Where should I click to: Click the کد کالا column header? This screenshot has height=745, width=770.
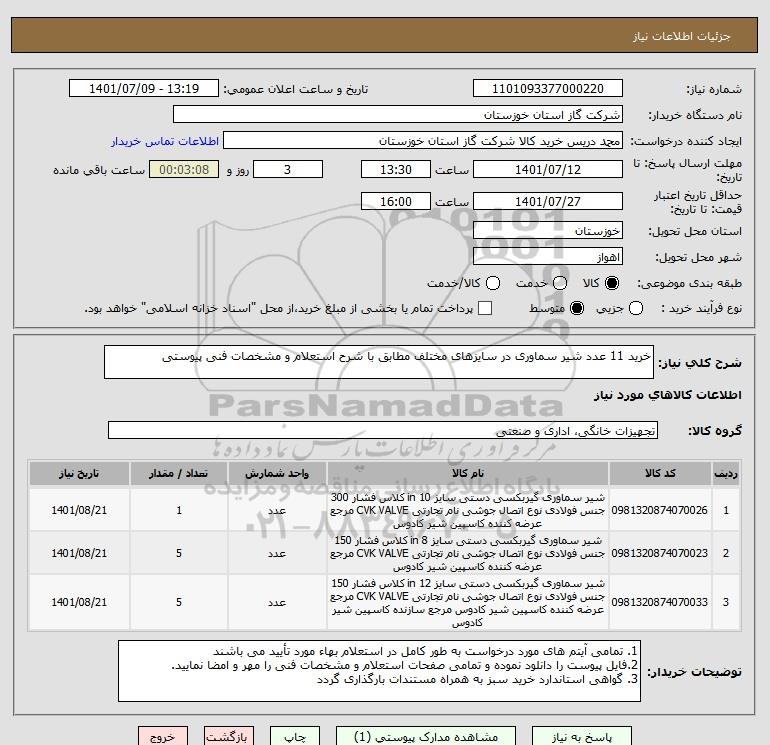pos(660,473)
